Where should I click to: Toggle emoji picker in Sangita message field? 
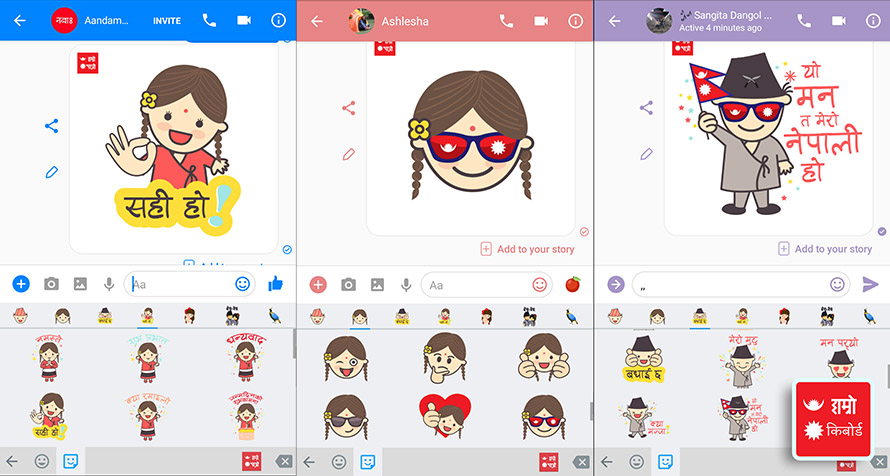837,284
